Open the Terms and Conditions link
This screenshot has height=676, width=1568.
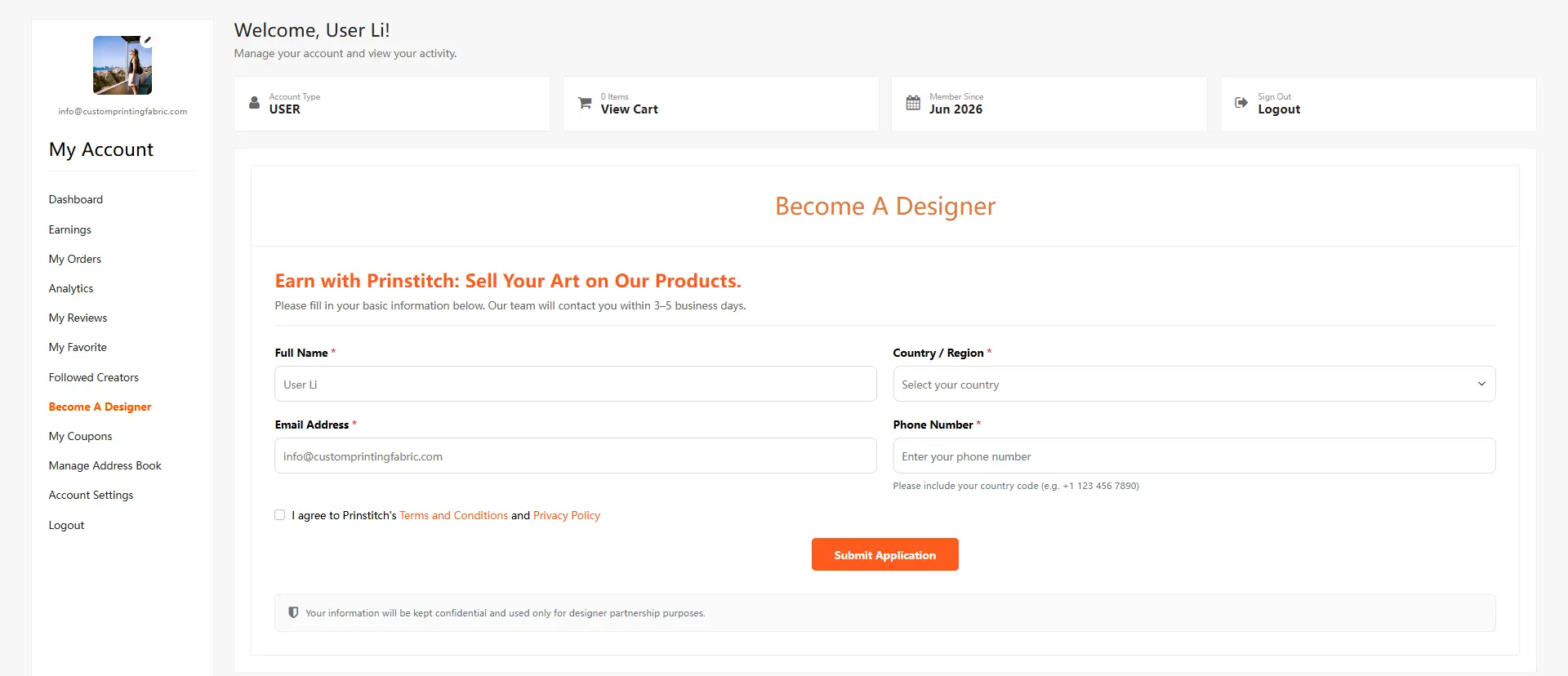click(x=454, y=515)
